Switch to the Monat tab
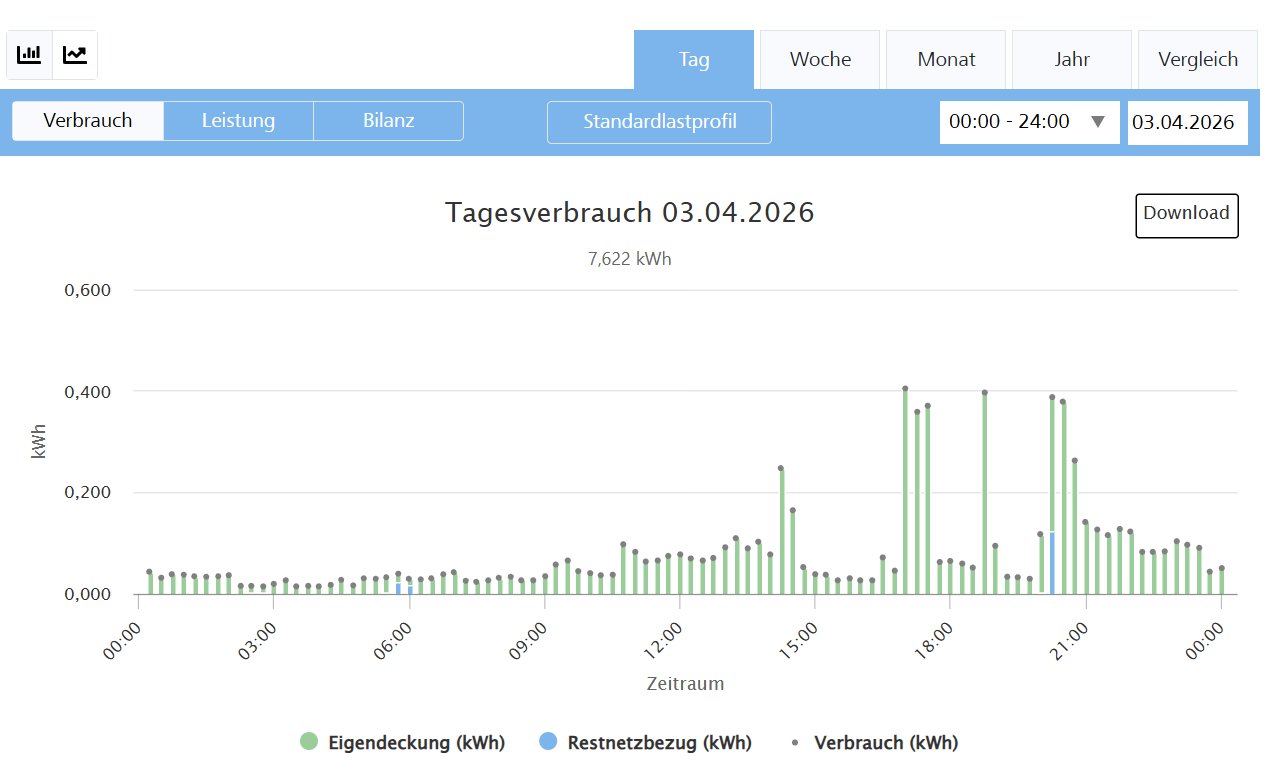 pyautogui.click(x=946, y=60)
